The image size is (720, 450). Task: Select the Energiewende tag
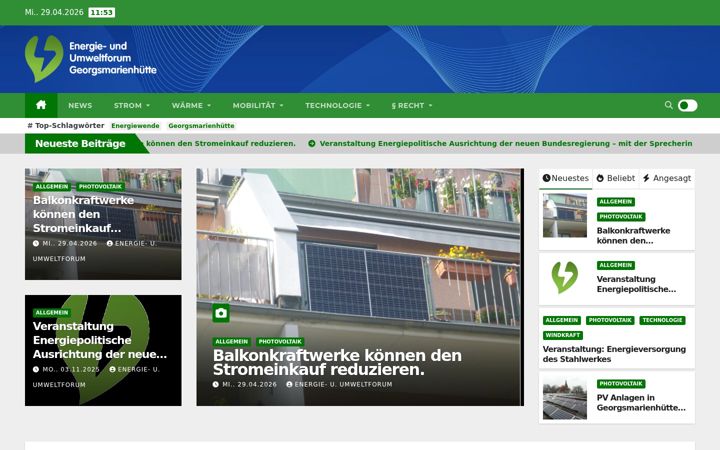135,126
